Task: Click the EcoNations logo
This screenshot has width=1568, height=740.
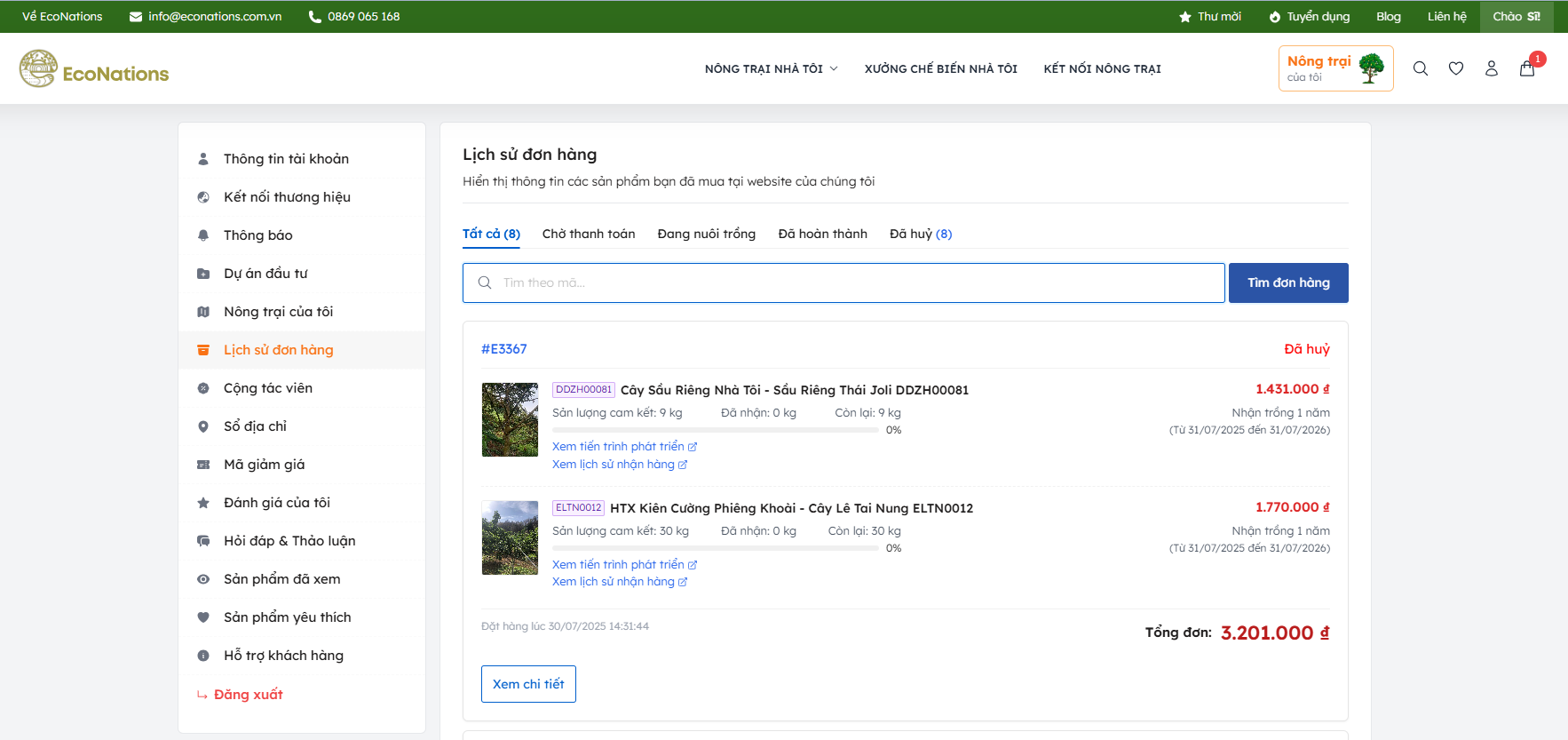Action: [94, 69]
